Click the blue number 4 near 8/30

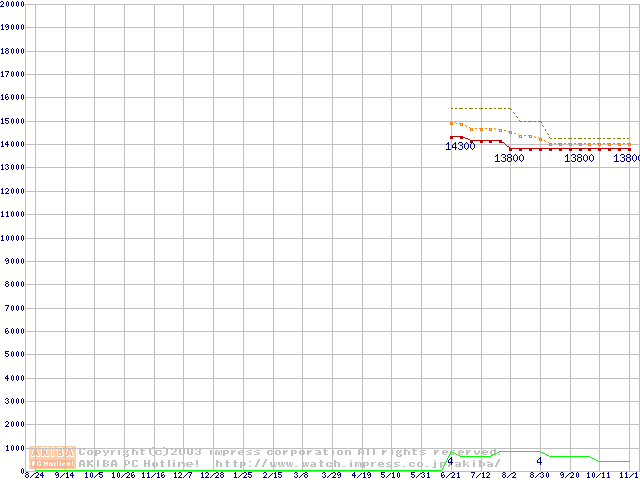(539, 461)
